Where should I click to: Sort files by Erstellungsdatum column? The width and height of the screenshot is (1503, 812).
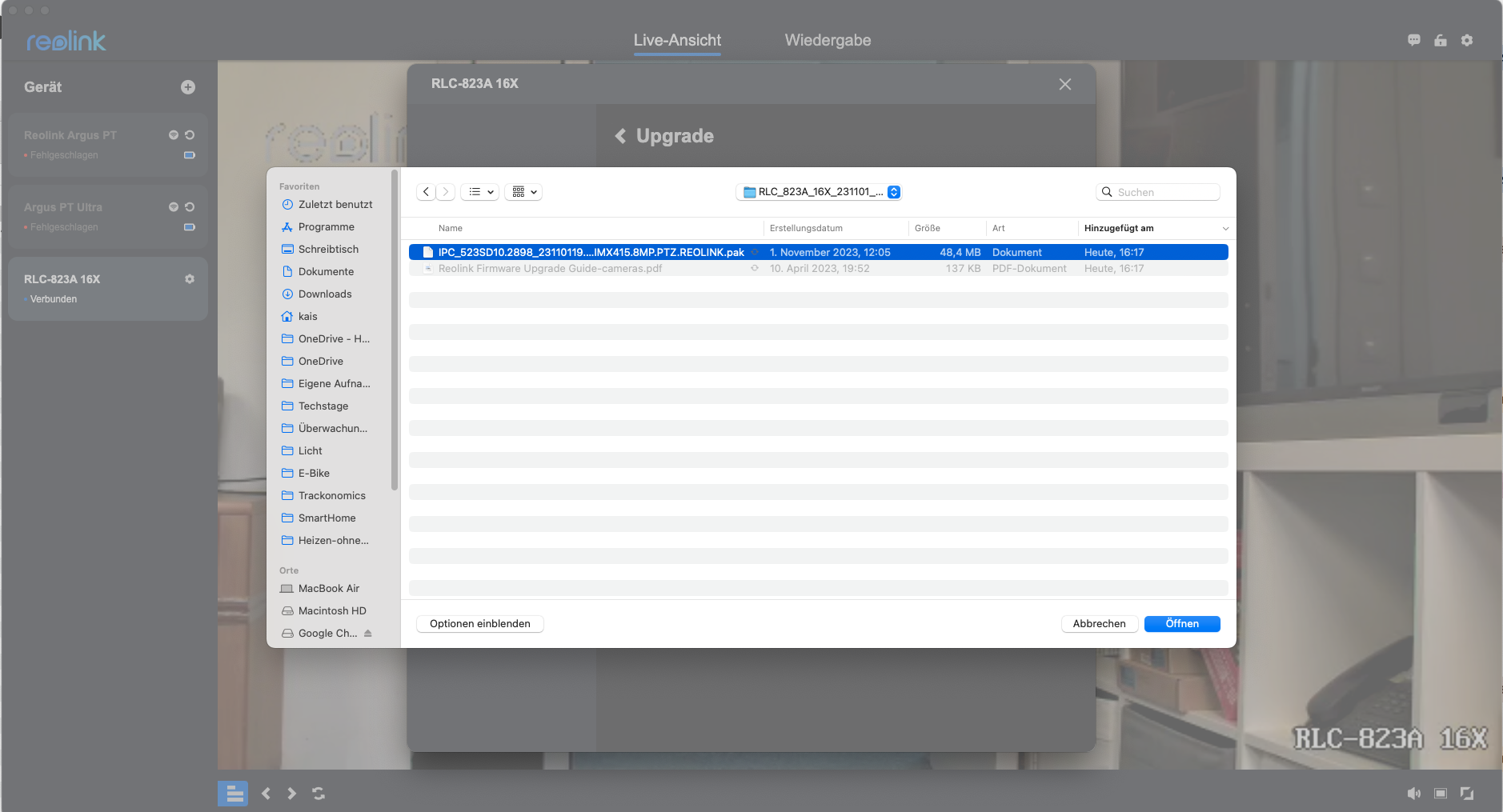[806, 229]
